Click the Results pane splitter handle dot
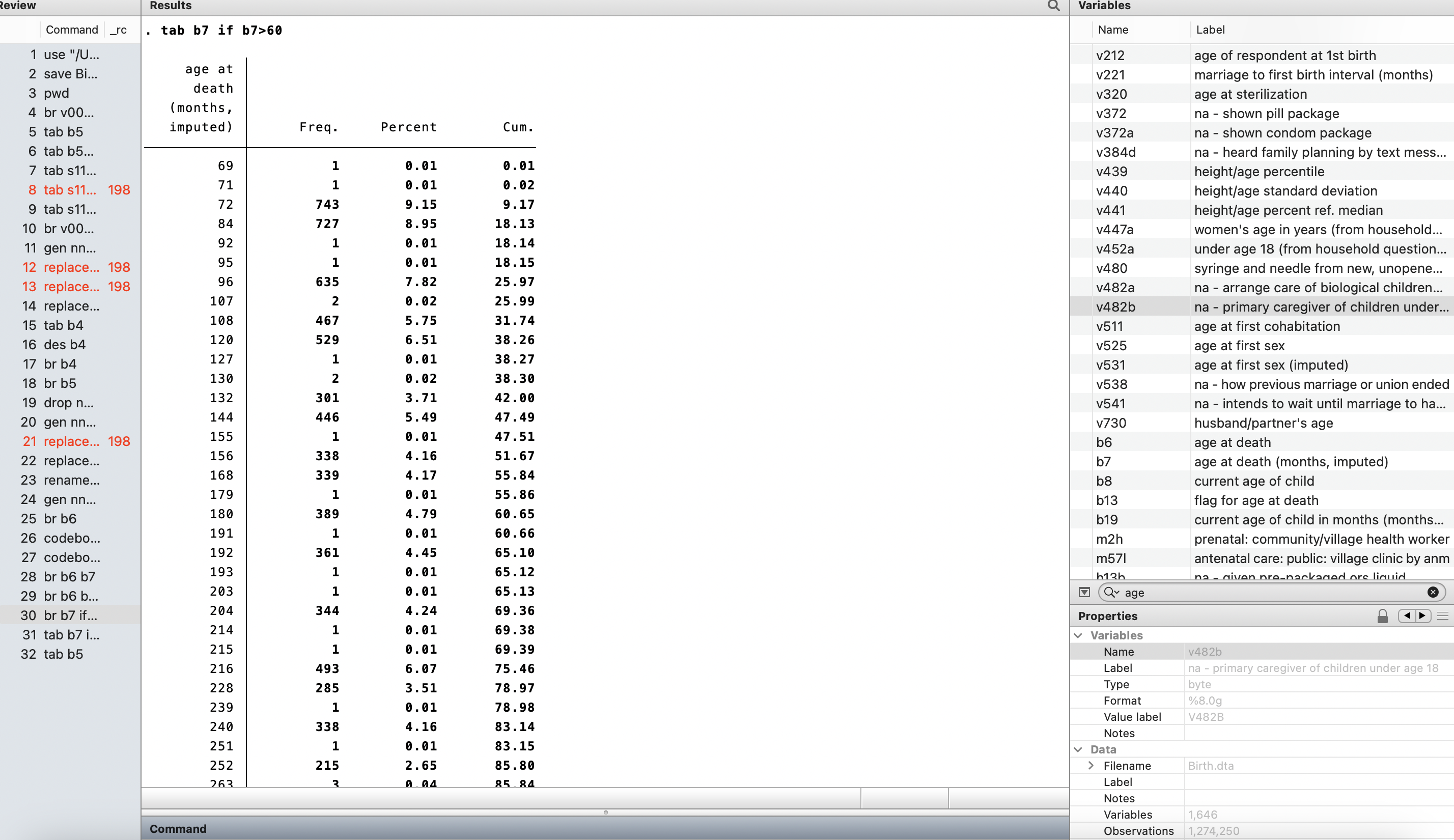The height and width of the screenshot is (840, 1454). coord(606,813)
